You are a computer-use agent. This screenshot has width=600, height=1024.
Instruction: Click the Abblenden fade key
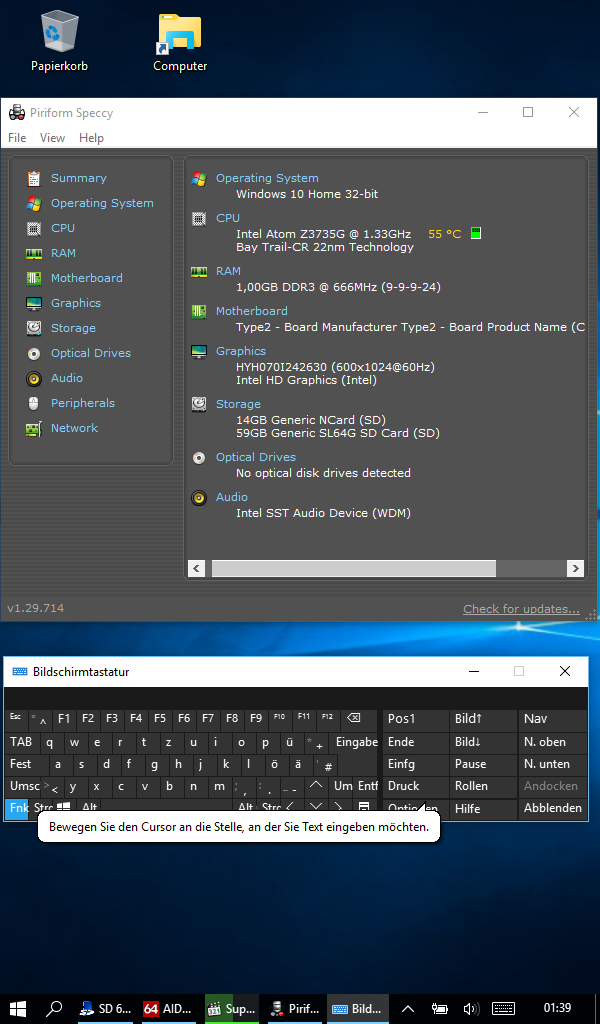552,808
